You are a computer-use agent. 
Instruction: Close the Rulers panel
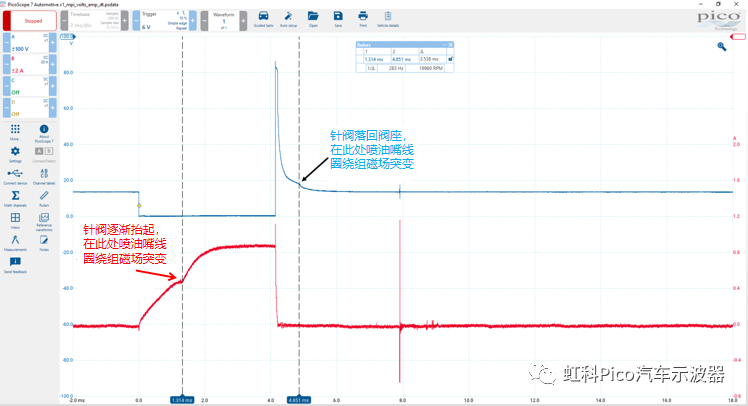pyautogui.click(x=450, y=44)
